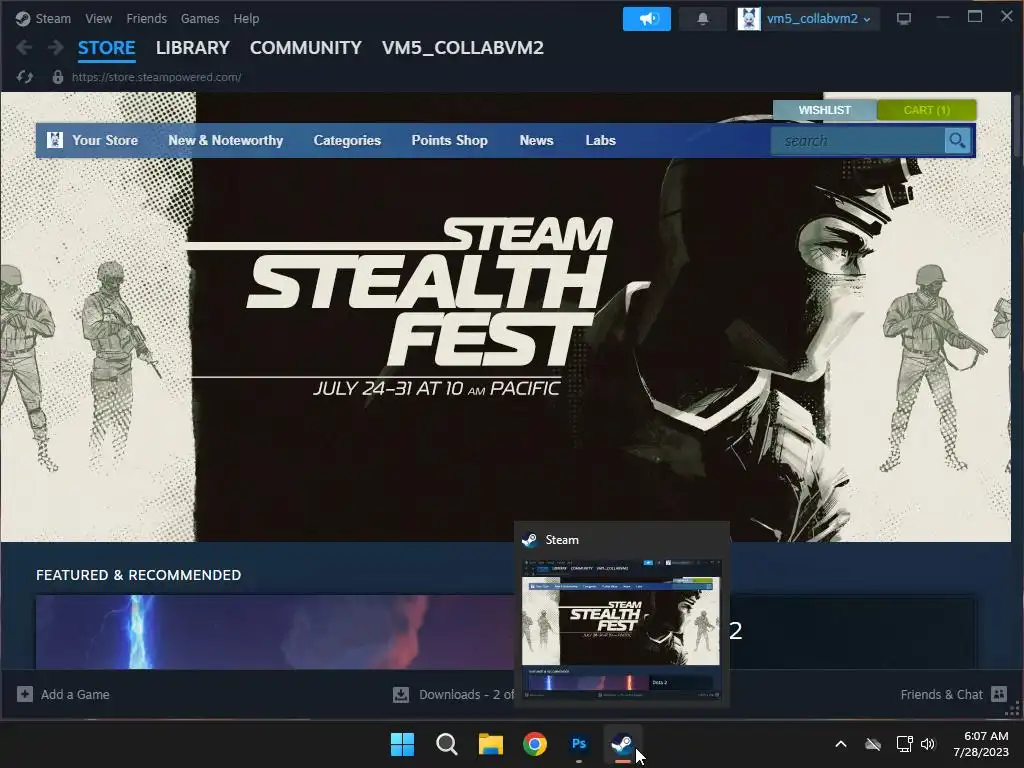Click the Big Picture mode monitor icon
This screenshot has width=1024, height=768.
(904, 19)
